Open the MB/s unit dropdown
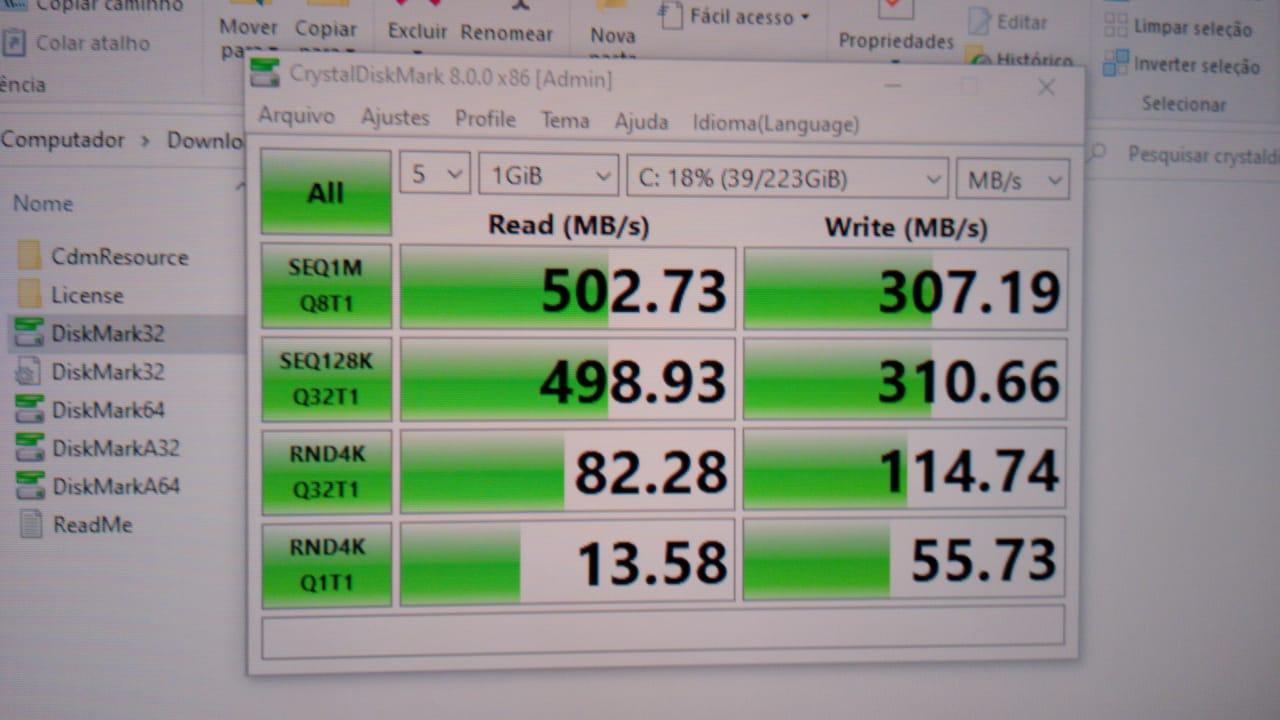Viewport: 1280px width, 720px height. (x=1013, y=180)
